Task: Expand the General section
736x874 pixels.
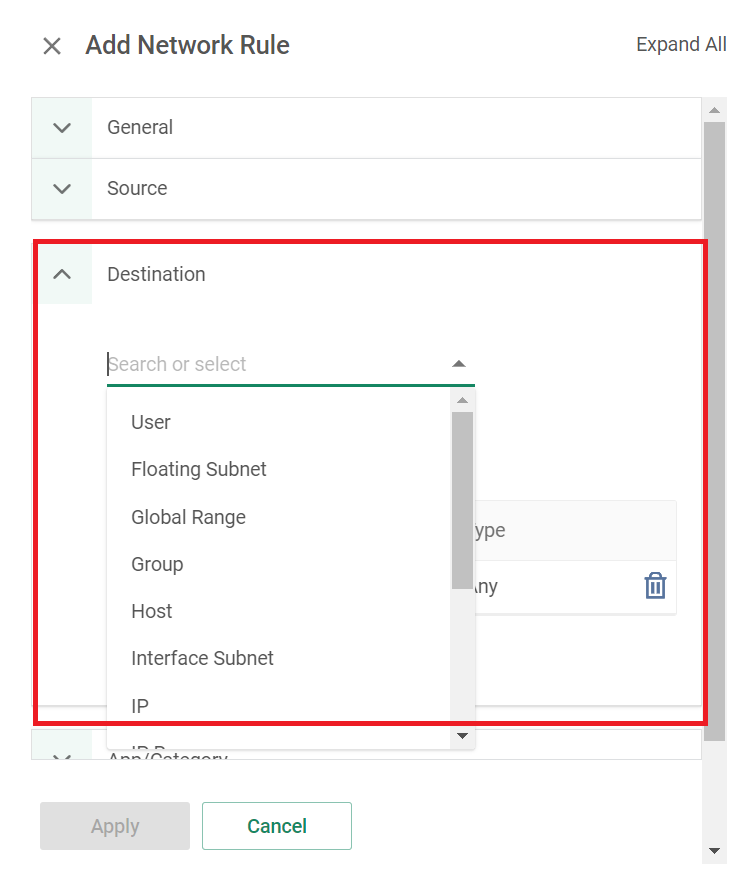Action: coord(62,128)
